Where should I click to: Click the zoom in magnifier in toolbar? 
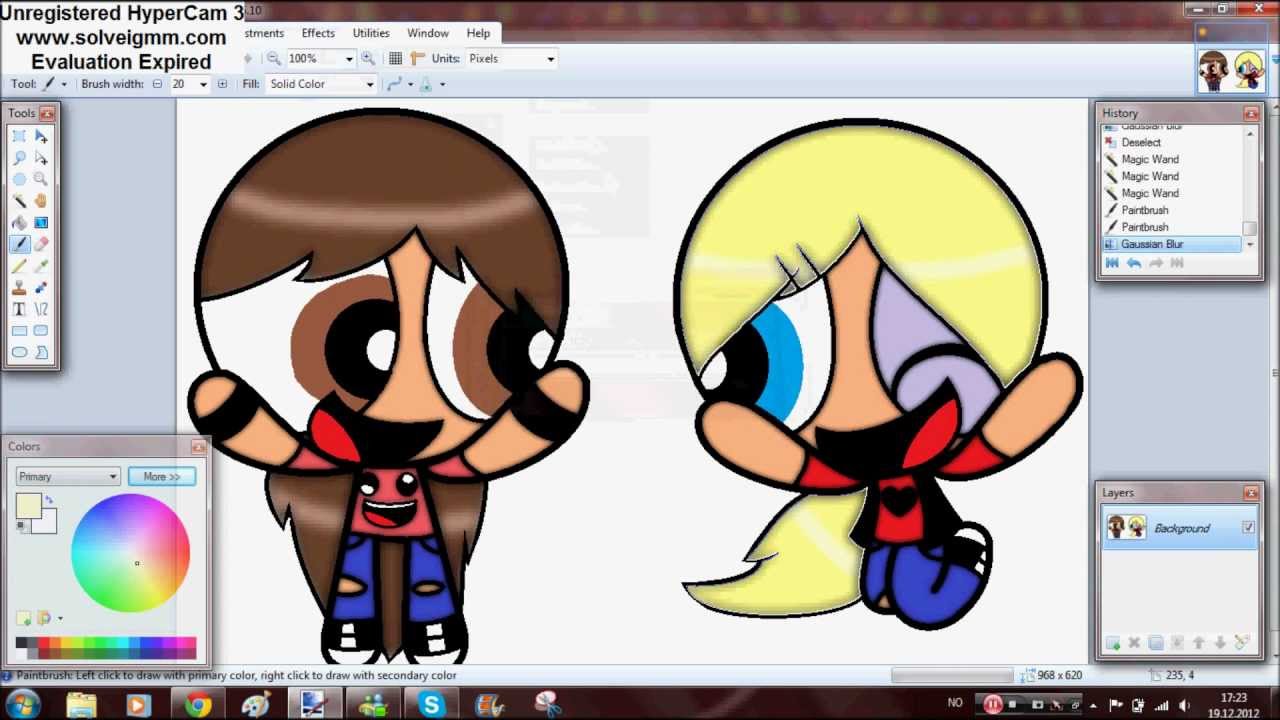tap(368, 59)
